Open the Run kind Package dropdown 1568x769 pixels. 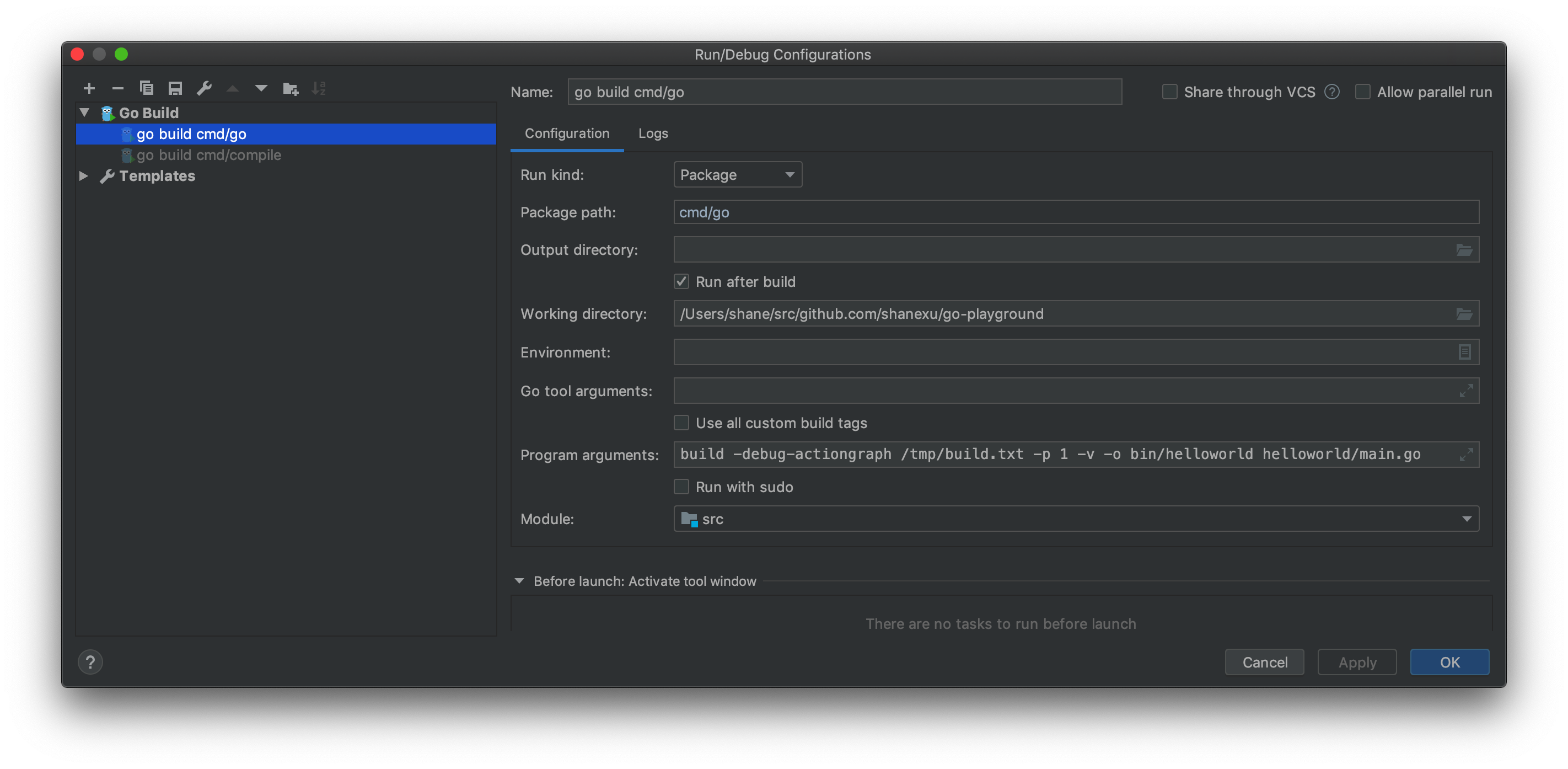pyautogui.click(x=737, y=175)
